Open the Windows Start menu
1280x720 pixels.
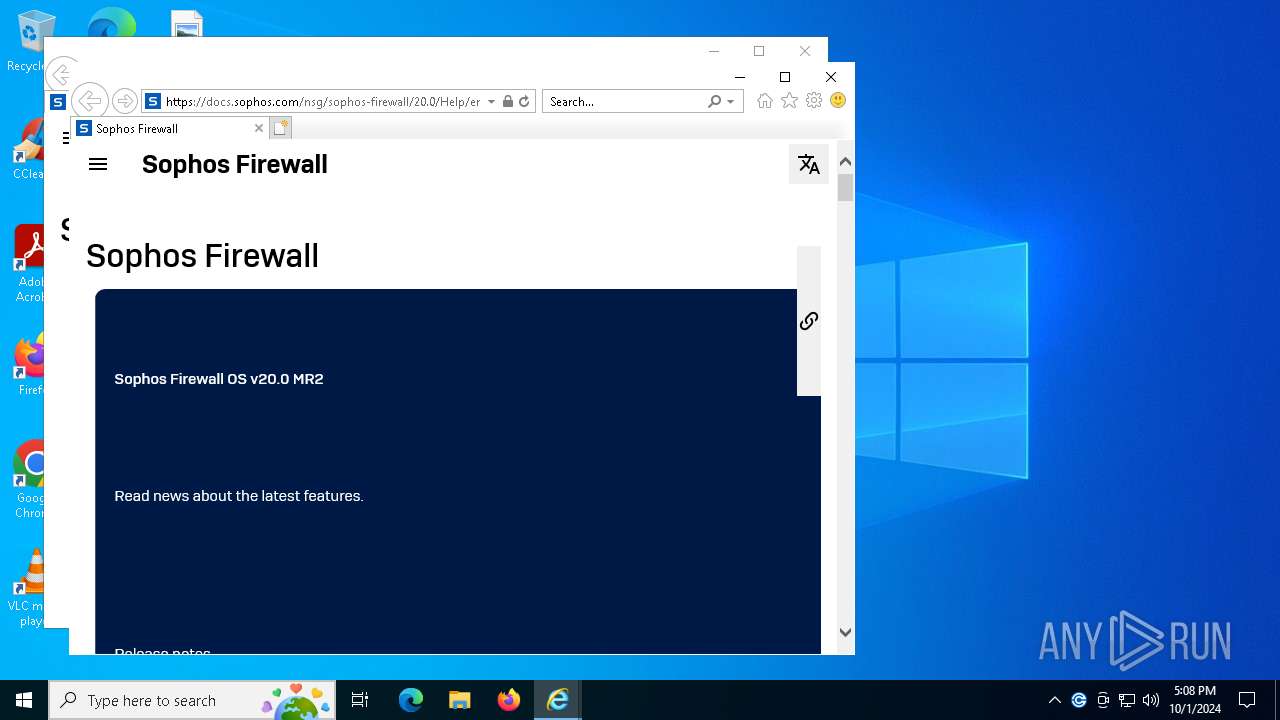pyautogui.click(x=24, y=700)
